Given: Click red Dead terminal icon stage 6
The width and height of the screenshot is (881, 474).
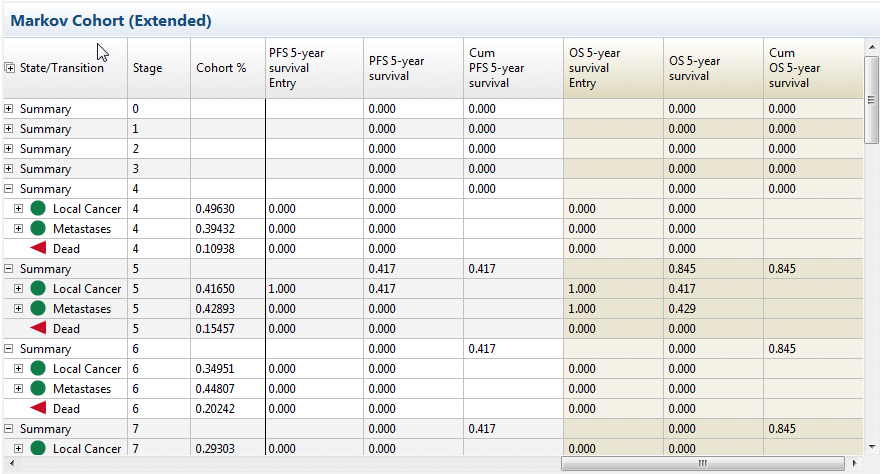Looking at the screenshot, I should [x=38, y=408].
